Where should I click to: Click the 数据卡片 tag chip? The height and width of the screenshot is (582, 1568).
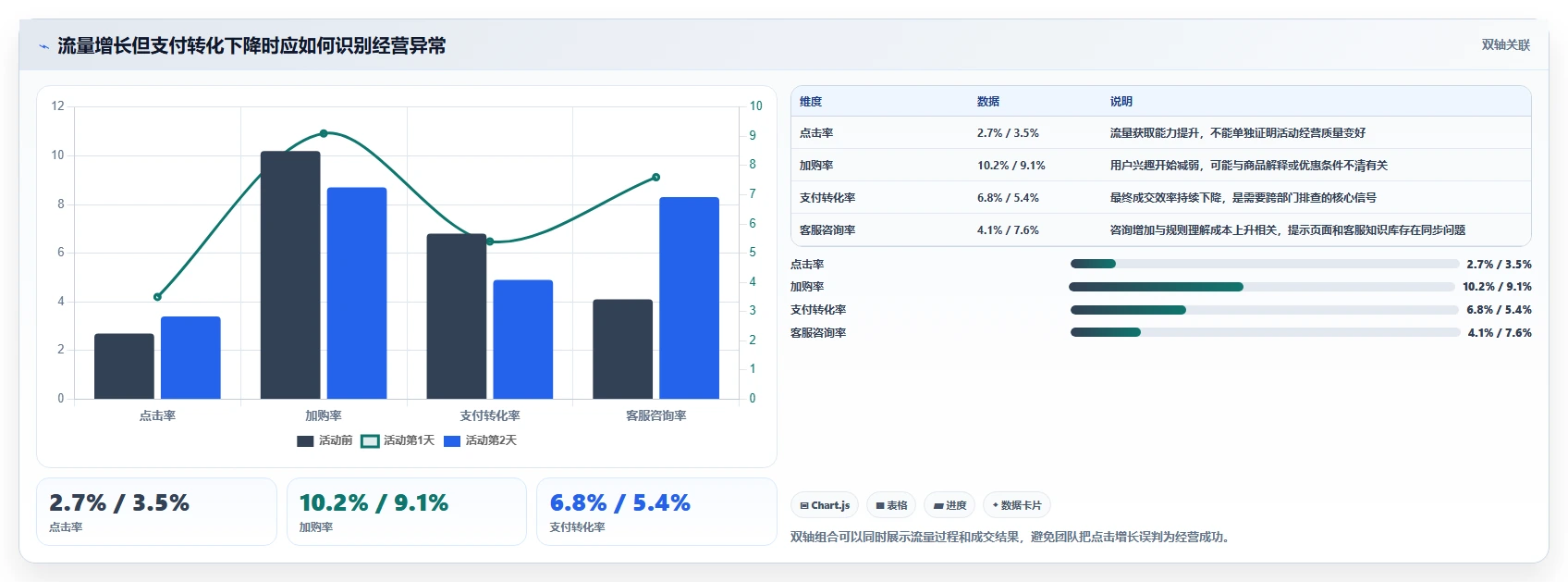coord(1016,505)
